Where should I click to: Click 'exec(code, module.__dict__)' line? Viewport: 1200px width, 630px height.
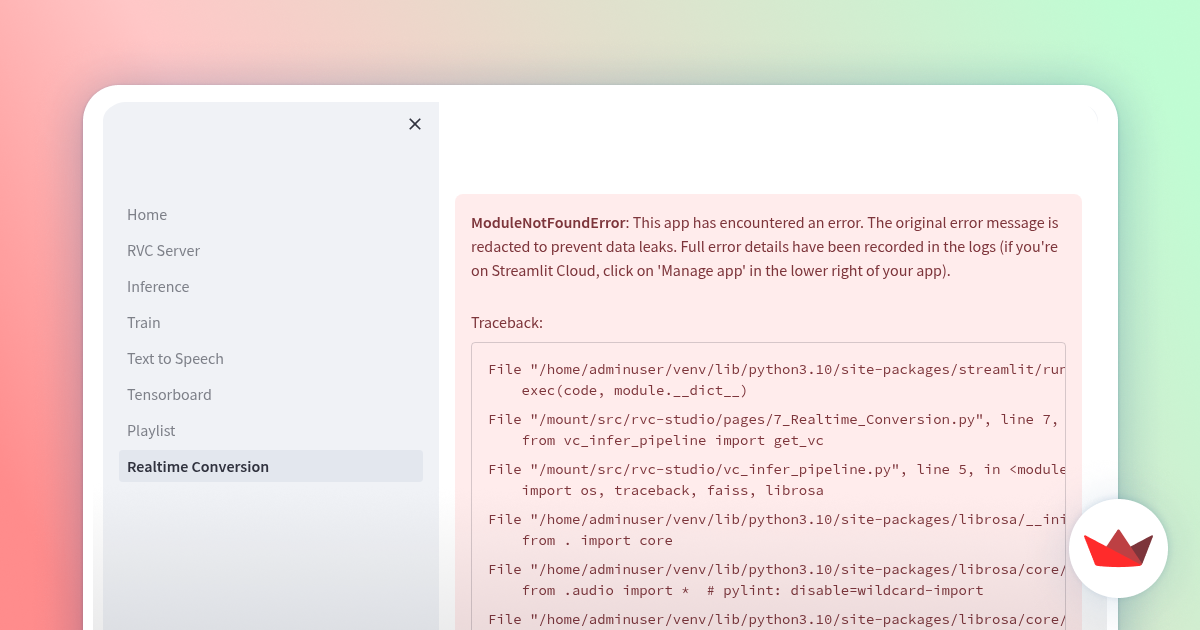(x=634, y=390)
